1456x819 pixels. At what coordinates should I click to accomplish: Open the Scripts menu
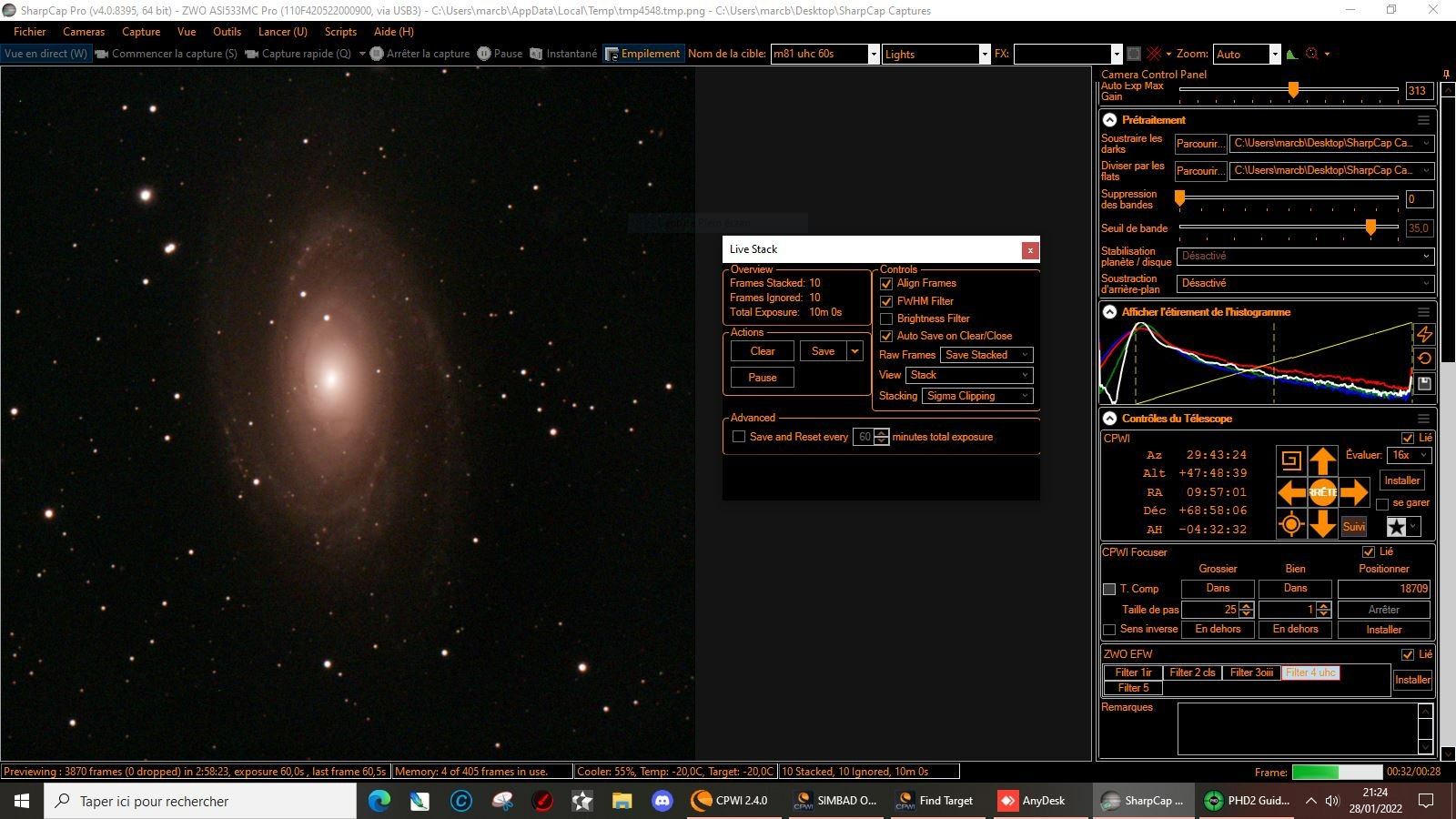(x=340, y=31)
